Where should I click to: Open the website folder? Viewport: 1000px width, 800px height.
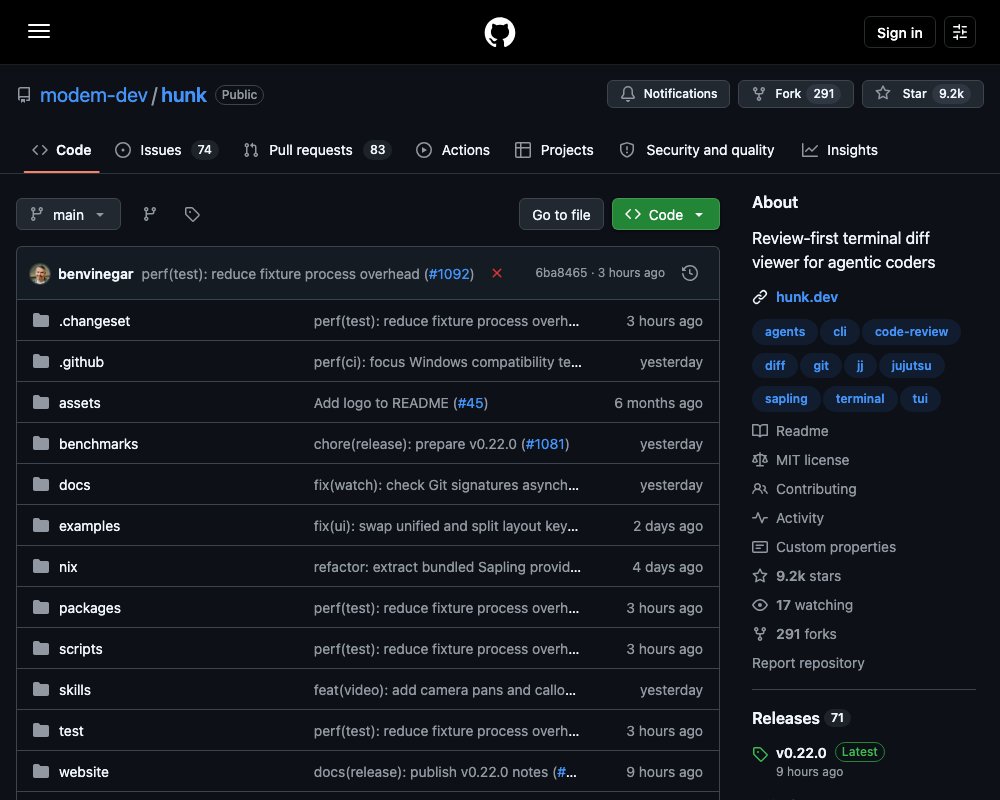pos(84,772)
